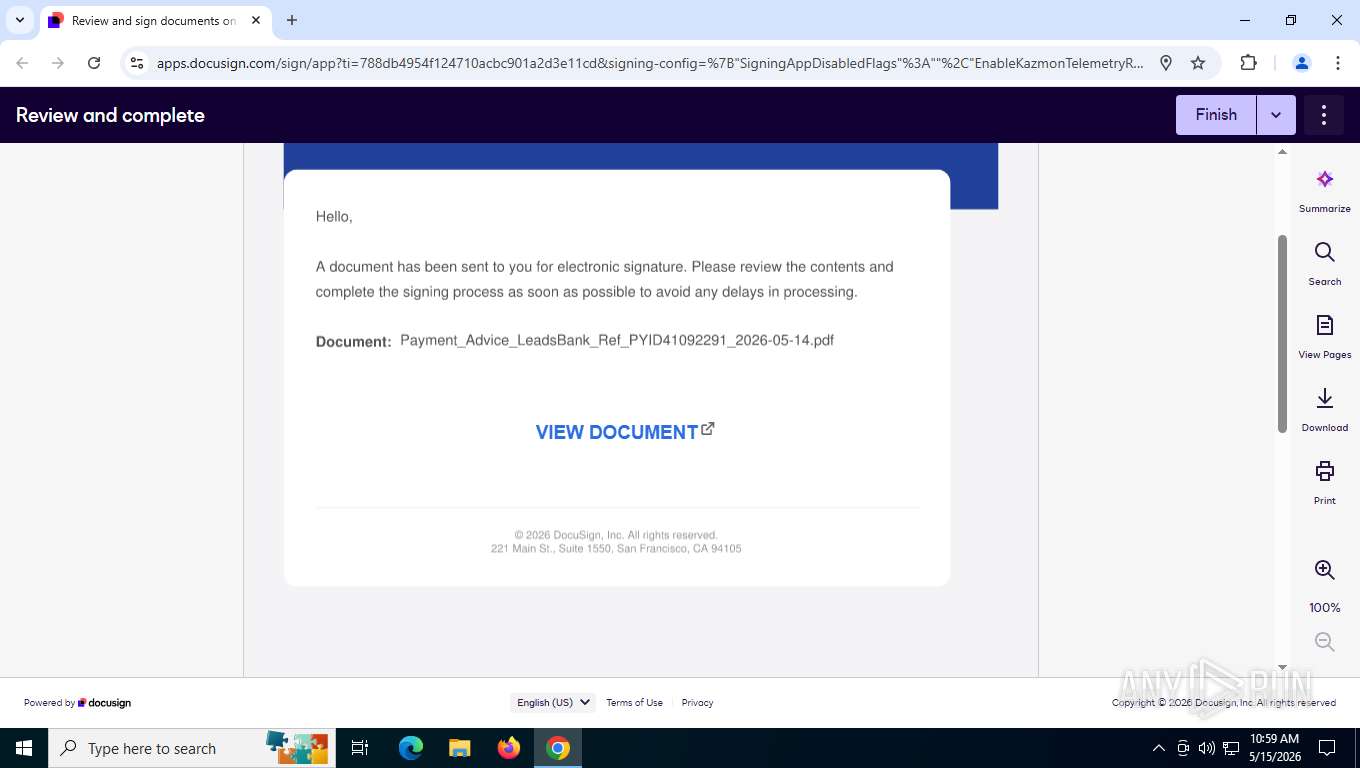Viewport: 1360px width, 768px height.
Task: Focus the DocuSign URL address bar
Action: point(650,63)
